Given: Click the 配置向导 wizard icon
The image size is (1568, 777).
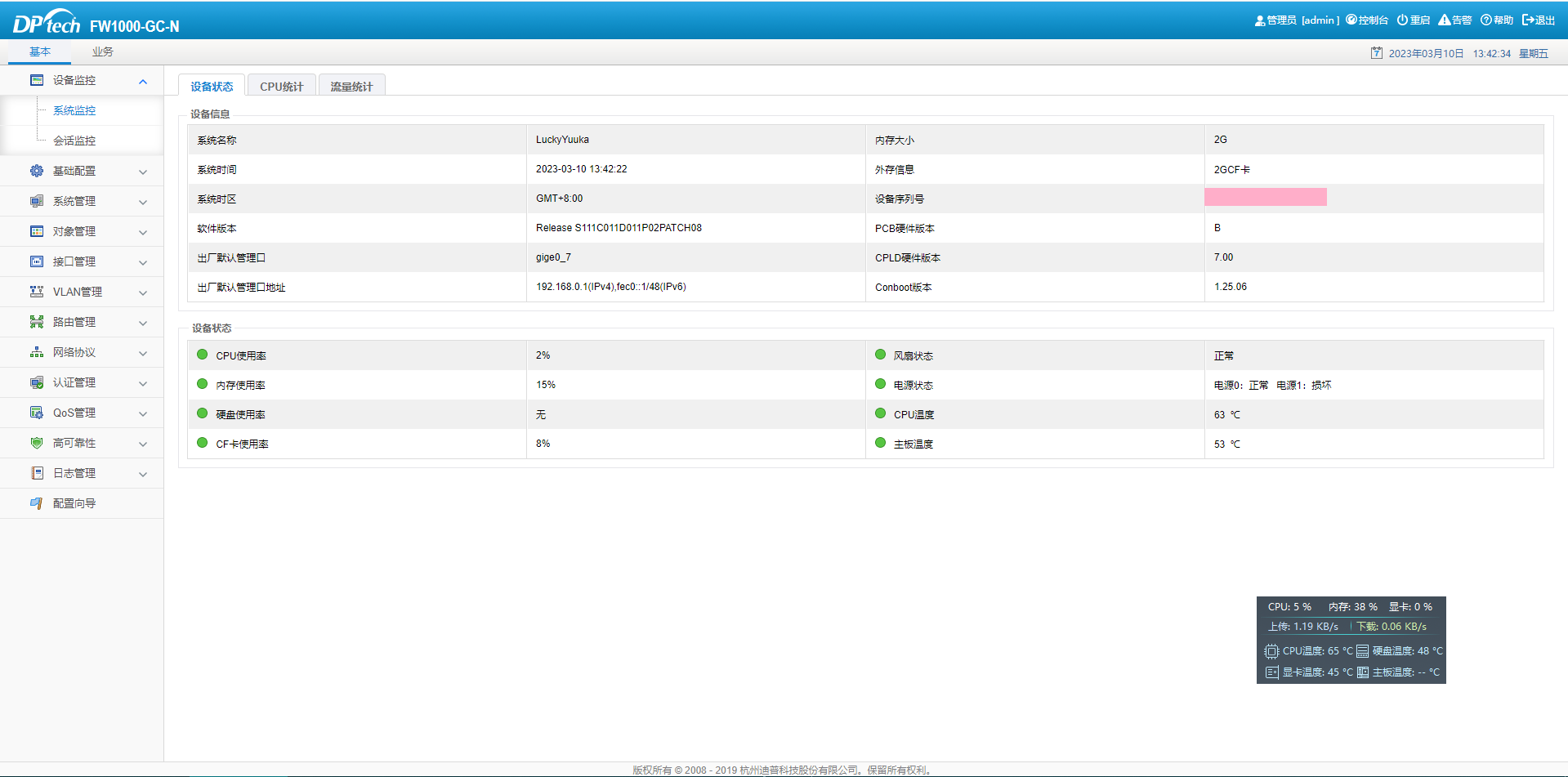Looking at the screenshot, I should click(x=37, y=503).
